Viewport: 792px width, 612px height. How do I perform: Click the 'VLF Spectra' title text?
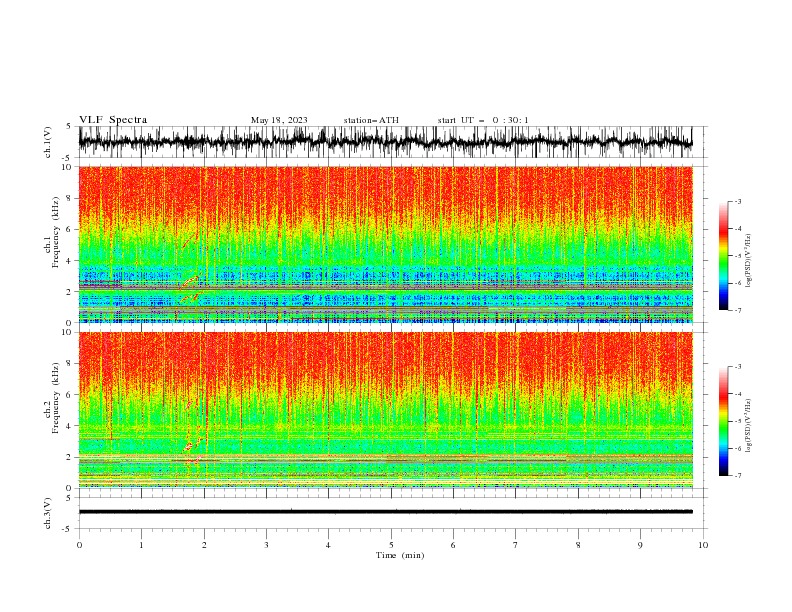(x=113, y=120)
